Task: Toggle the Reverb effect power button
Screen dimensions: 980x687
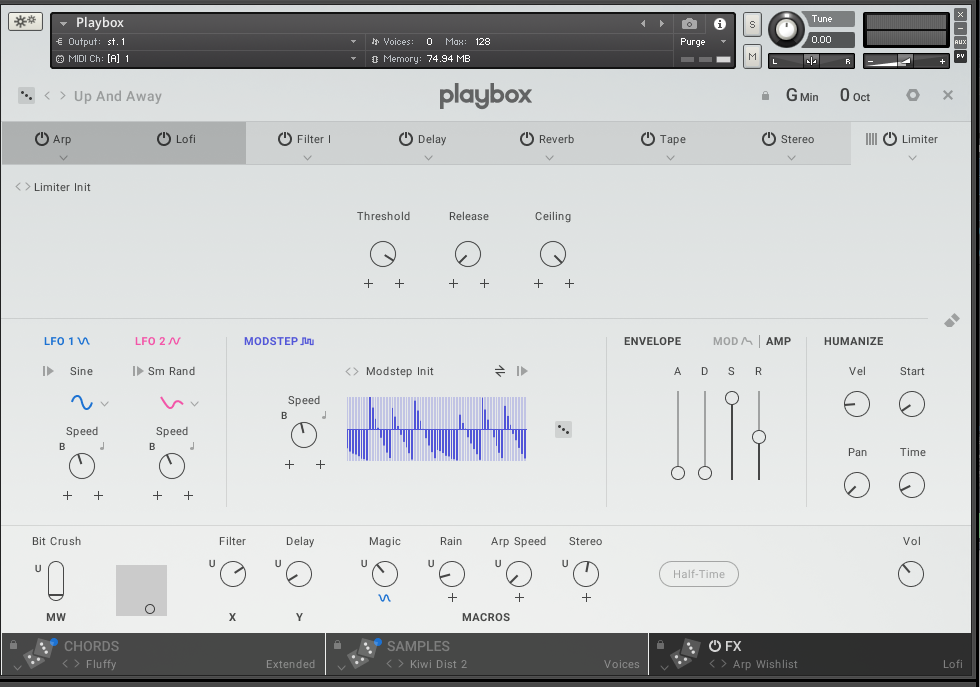Action: pos(527,139)
